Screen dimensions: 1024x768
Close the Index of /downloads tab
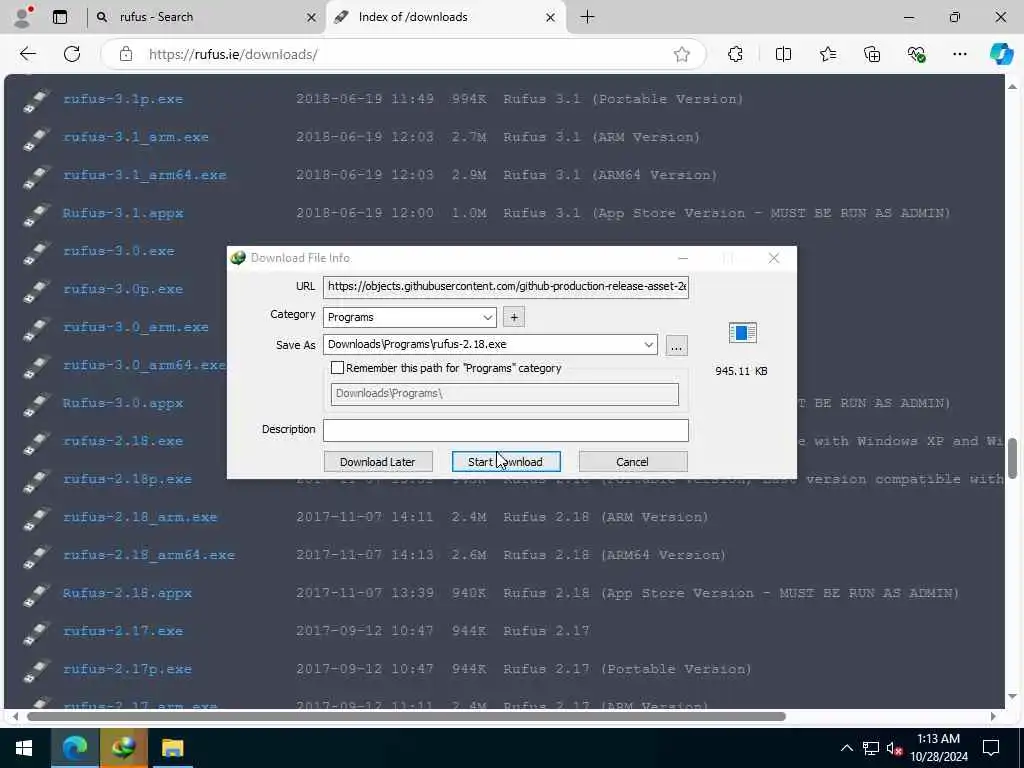click(550, 18)
